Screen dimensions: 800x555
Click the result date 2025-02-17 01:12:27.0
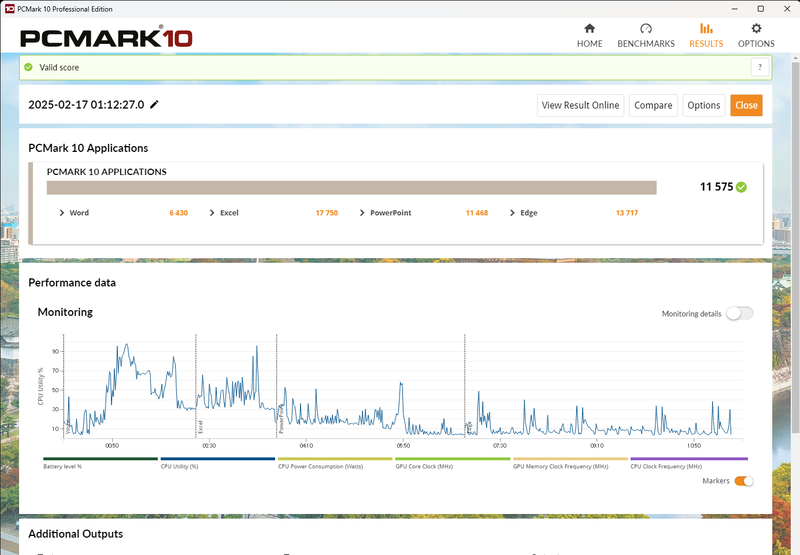(86, 105)
